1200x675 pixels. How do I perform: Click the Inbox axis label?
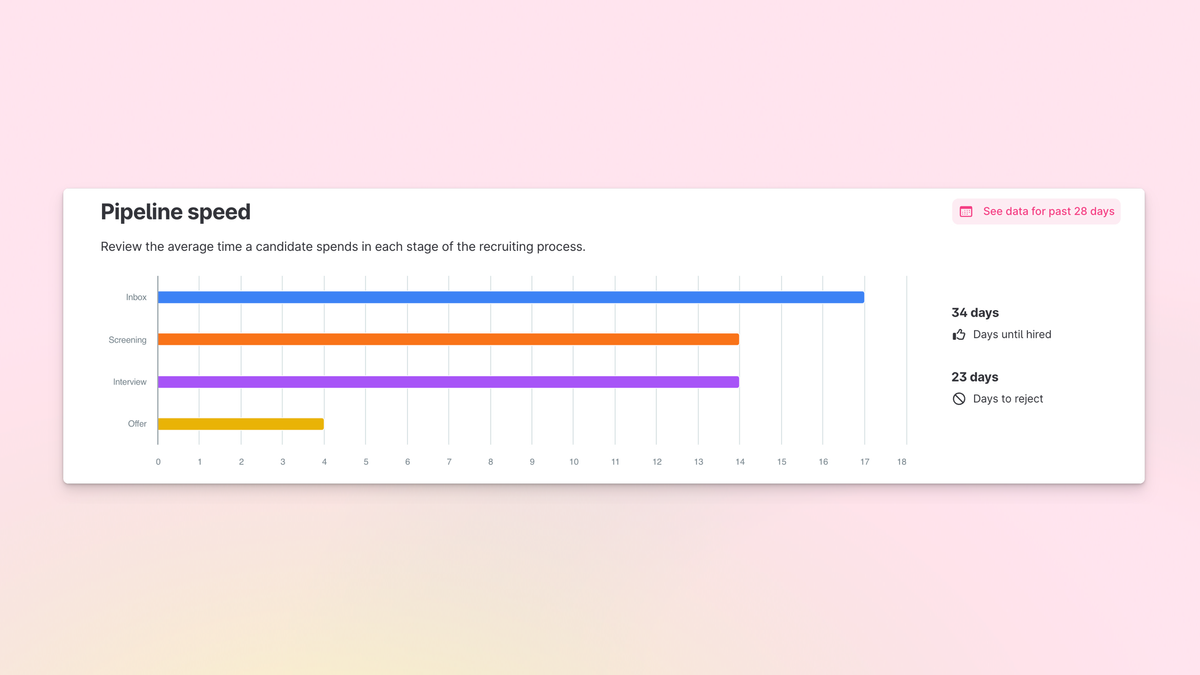pyautogui.click(x=136, y=298)
